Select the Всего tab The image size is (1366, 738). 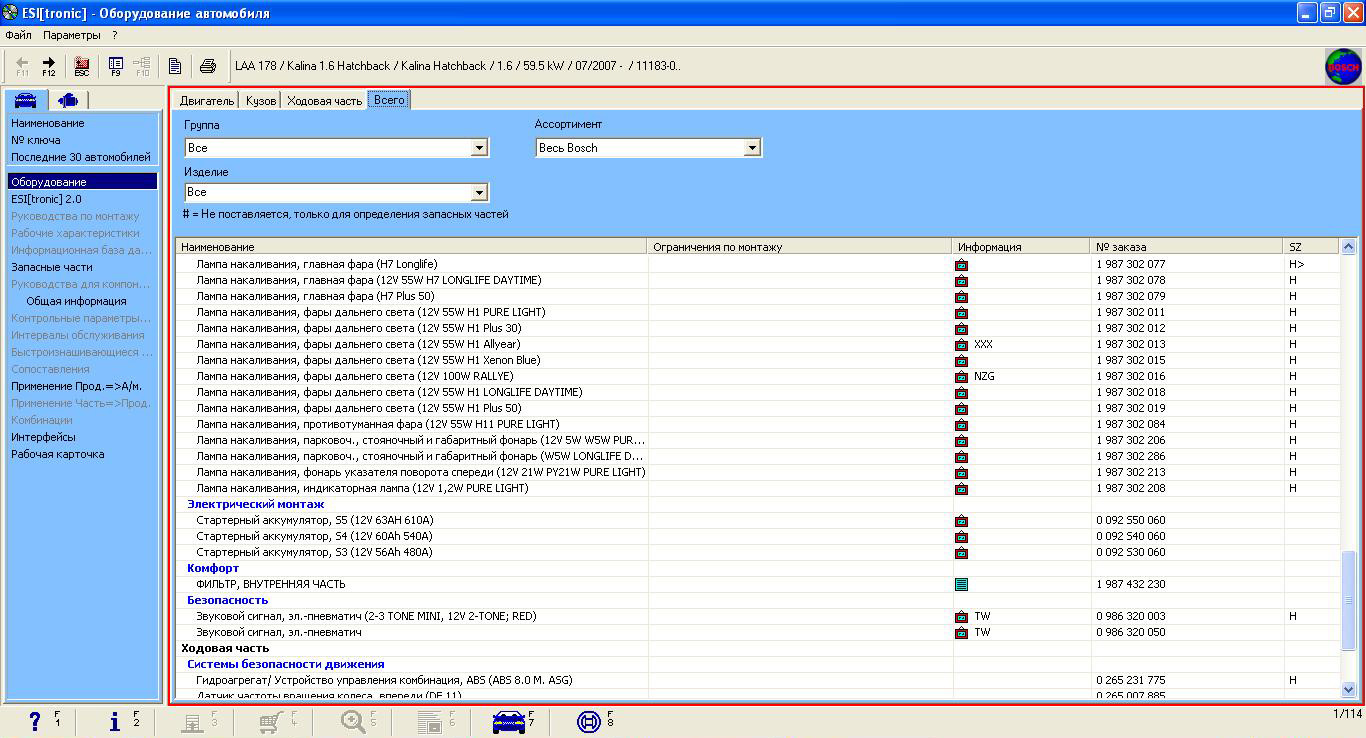coord(389,99)
